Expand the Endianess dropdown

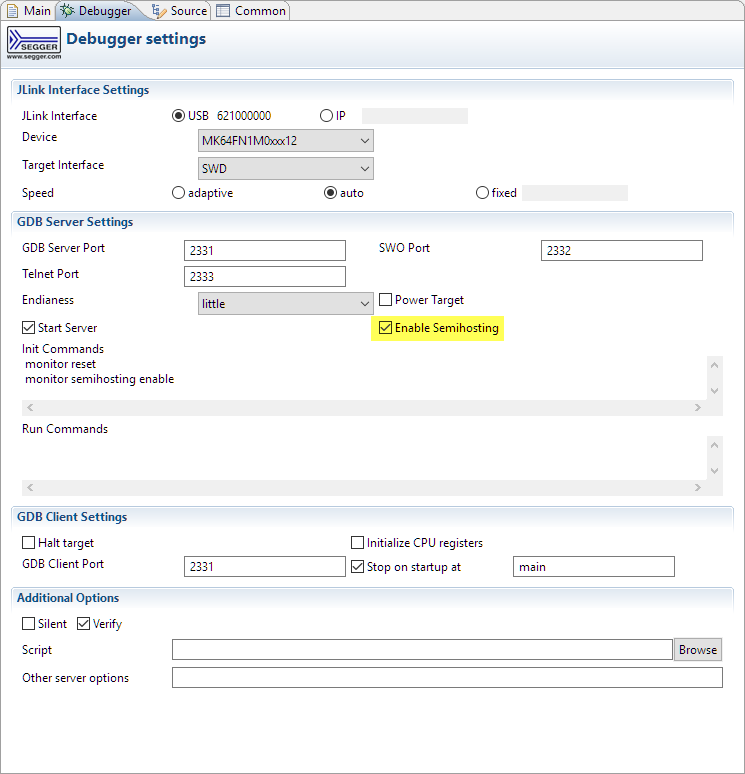point(286,303)
